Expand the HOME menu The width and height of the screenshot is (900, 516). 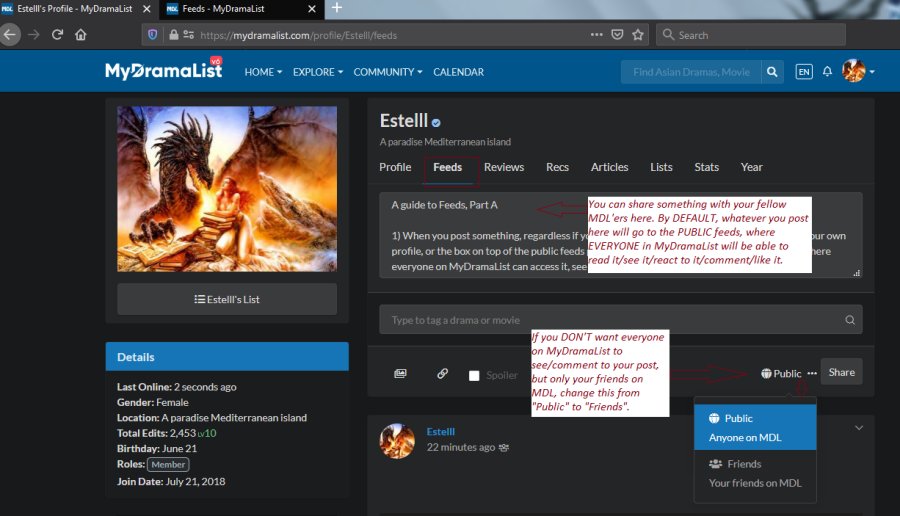(x=263, y=72)
